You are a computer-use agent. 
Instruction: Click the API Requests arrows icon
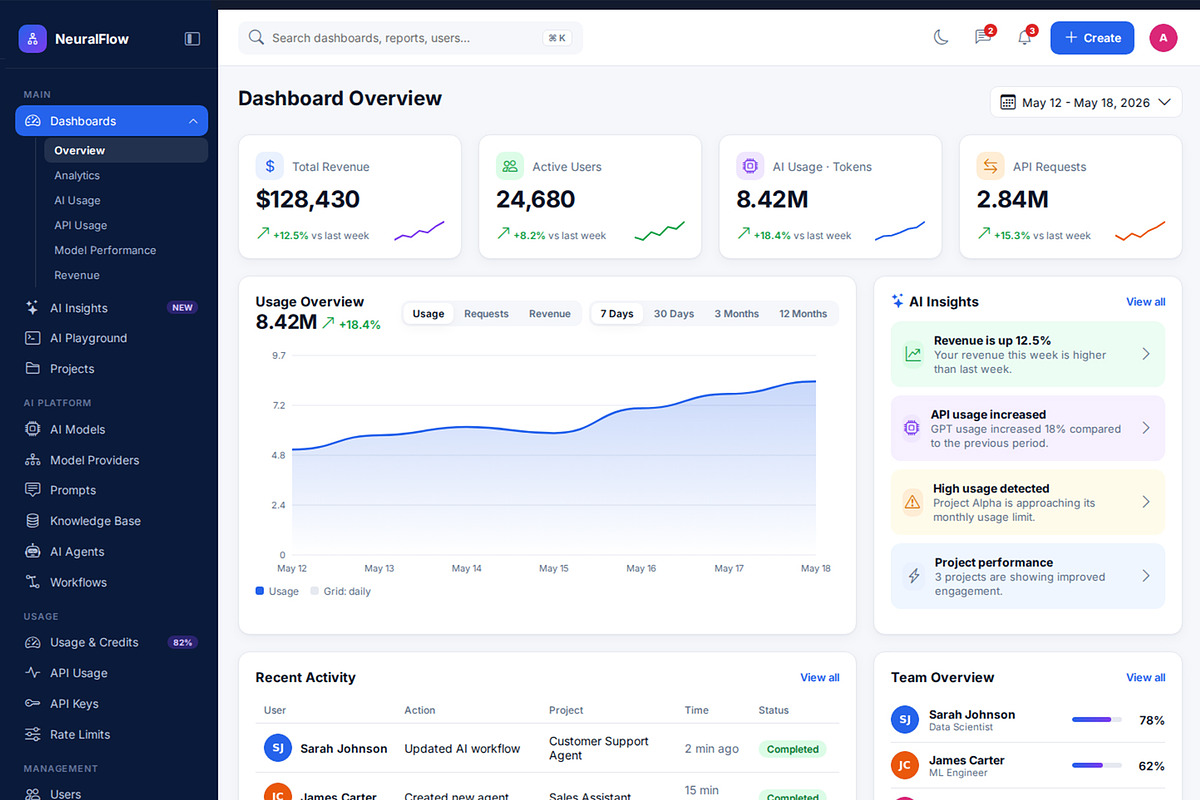click(990, 166)
